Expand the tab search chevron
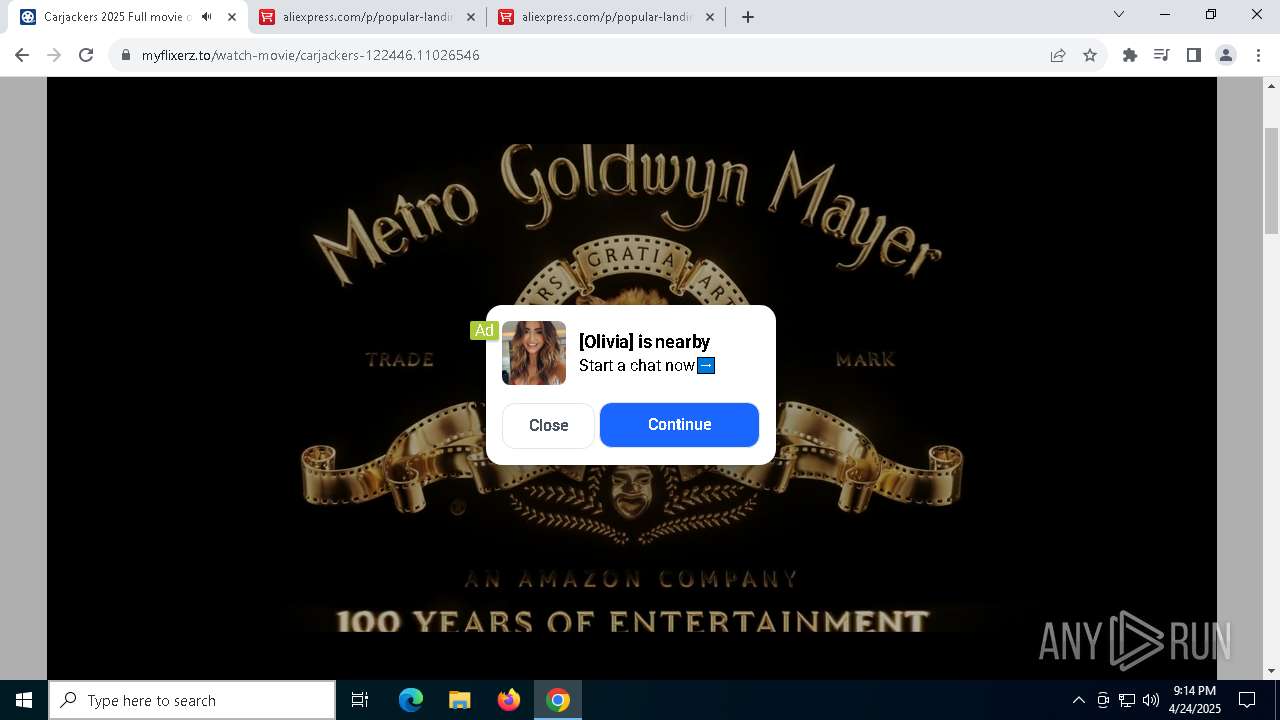1280x720 pixels. pyautogui.click(x=1119, y=15)
